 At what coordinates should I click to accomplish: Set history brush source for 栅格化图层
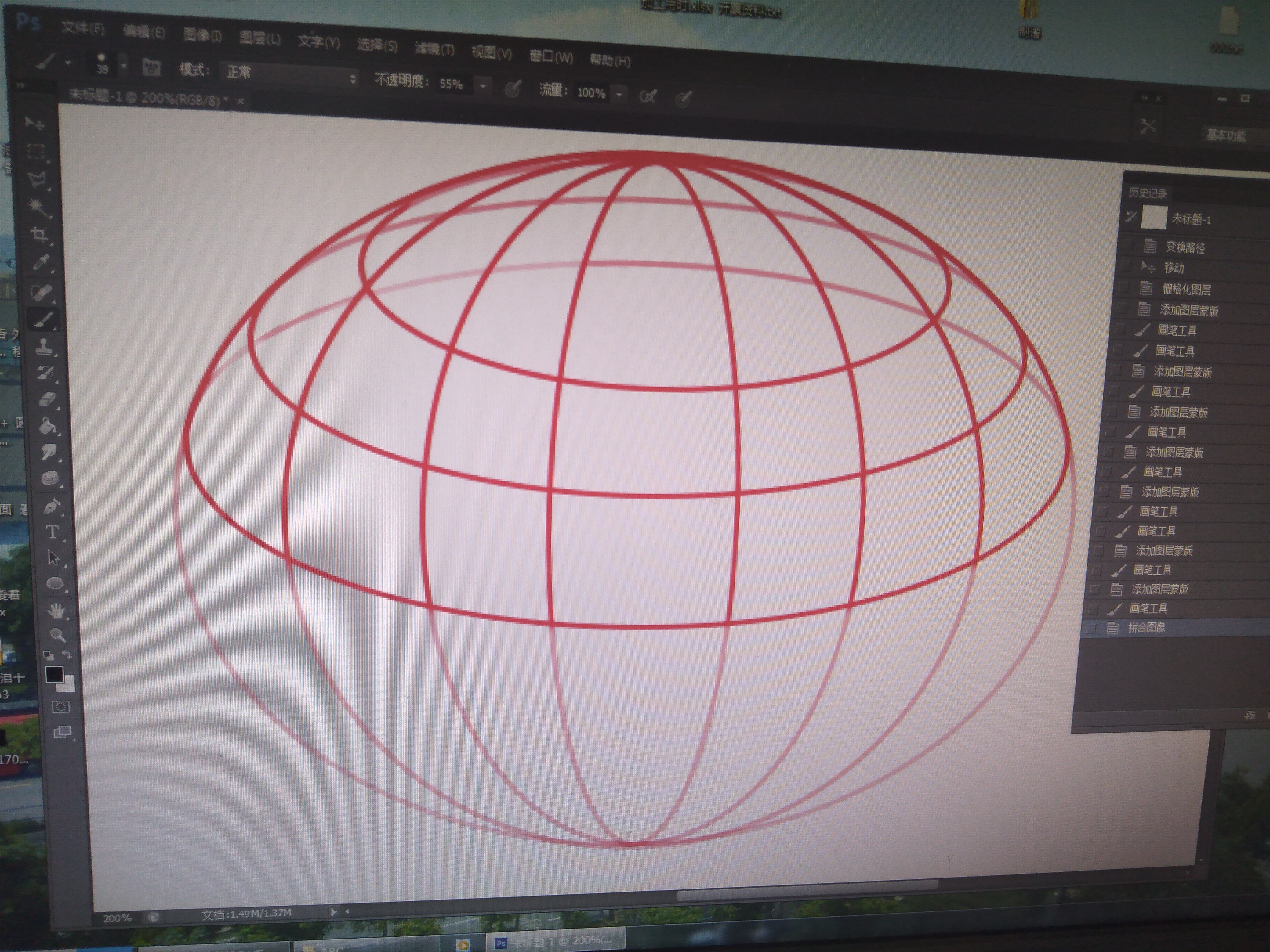click(1123, 287)
